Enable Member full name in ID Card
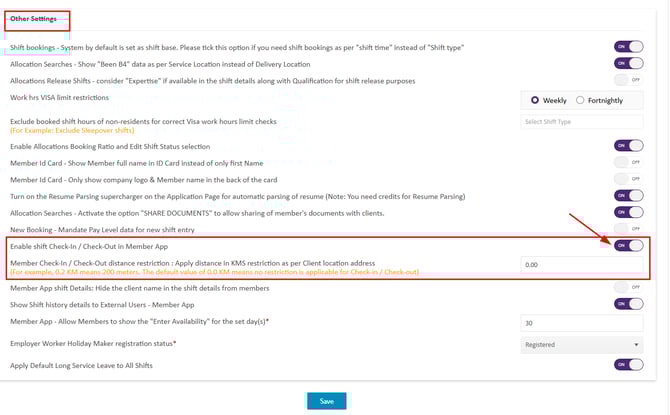Viewport: 670px width, 415px height. [628, 162]
